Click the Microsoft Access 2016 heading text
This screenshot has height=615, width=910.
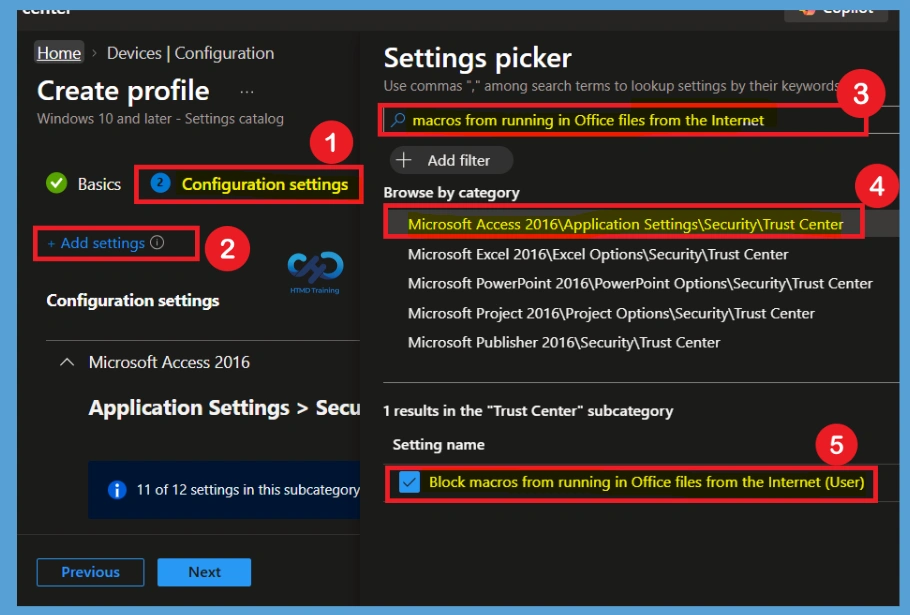point(169,362)
